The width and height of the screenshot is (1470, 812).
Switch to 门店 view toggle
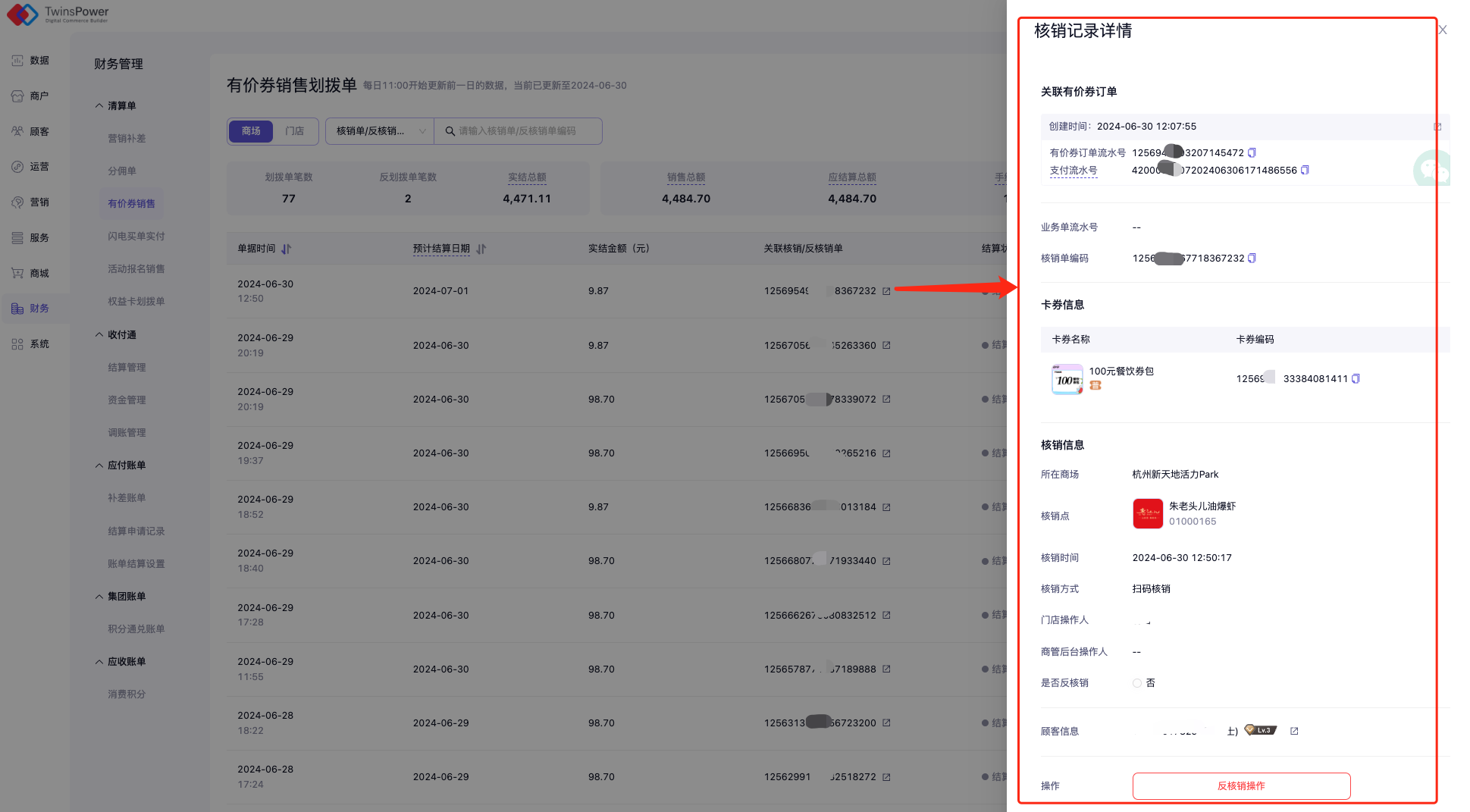pyautogui.click(x=294, y=131)
